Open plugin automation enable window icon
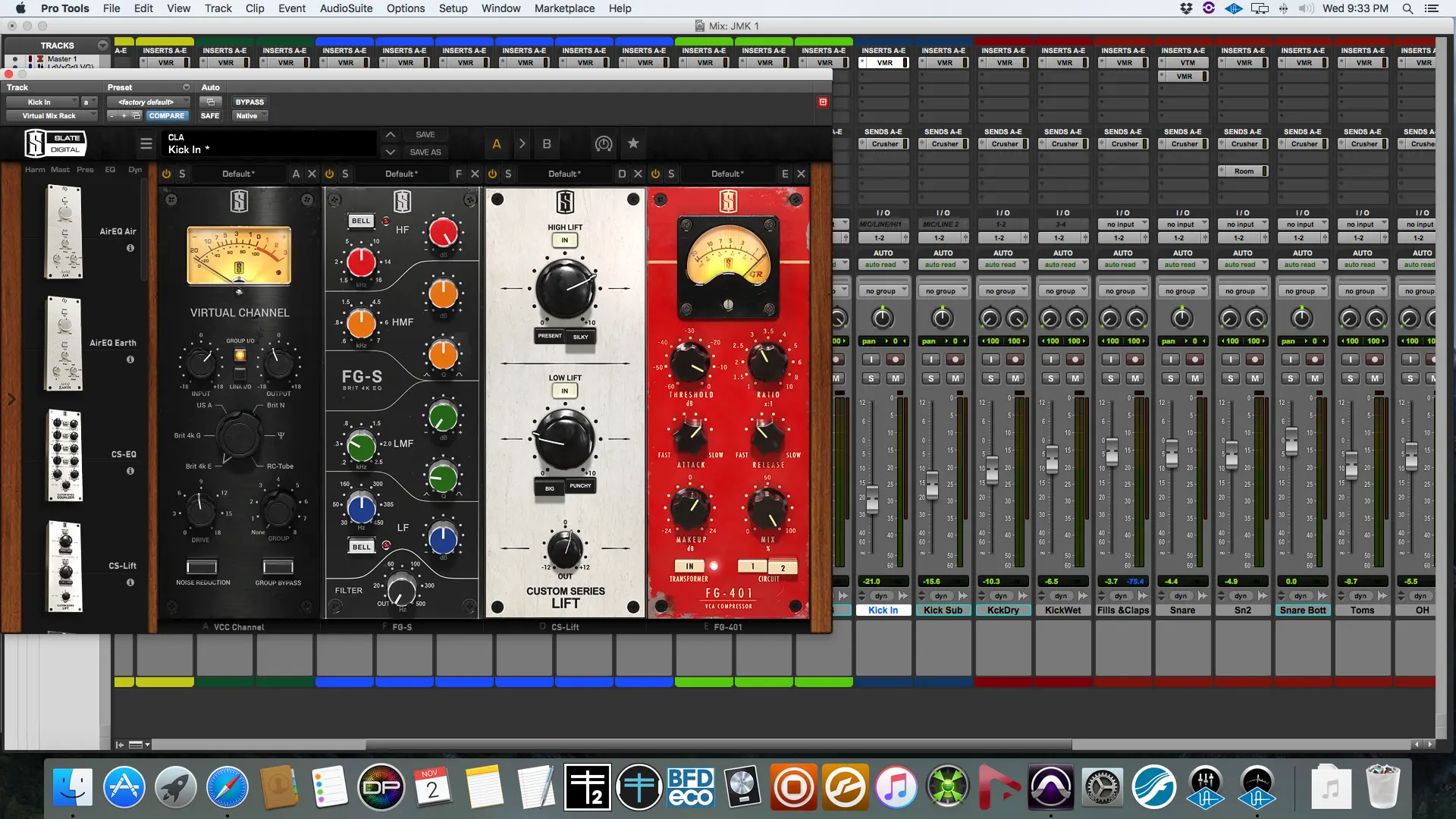This screenshot has width=1456, height=819. tap(211, 102)
